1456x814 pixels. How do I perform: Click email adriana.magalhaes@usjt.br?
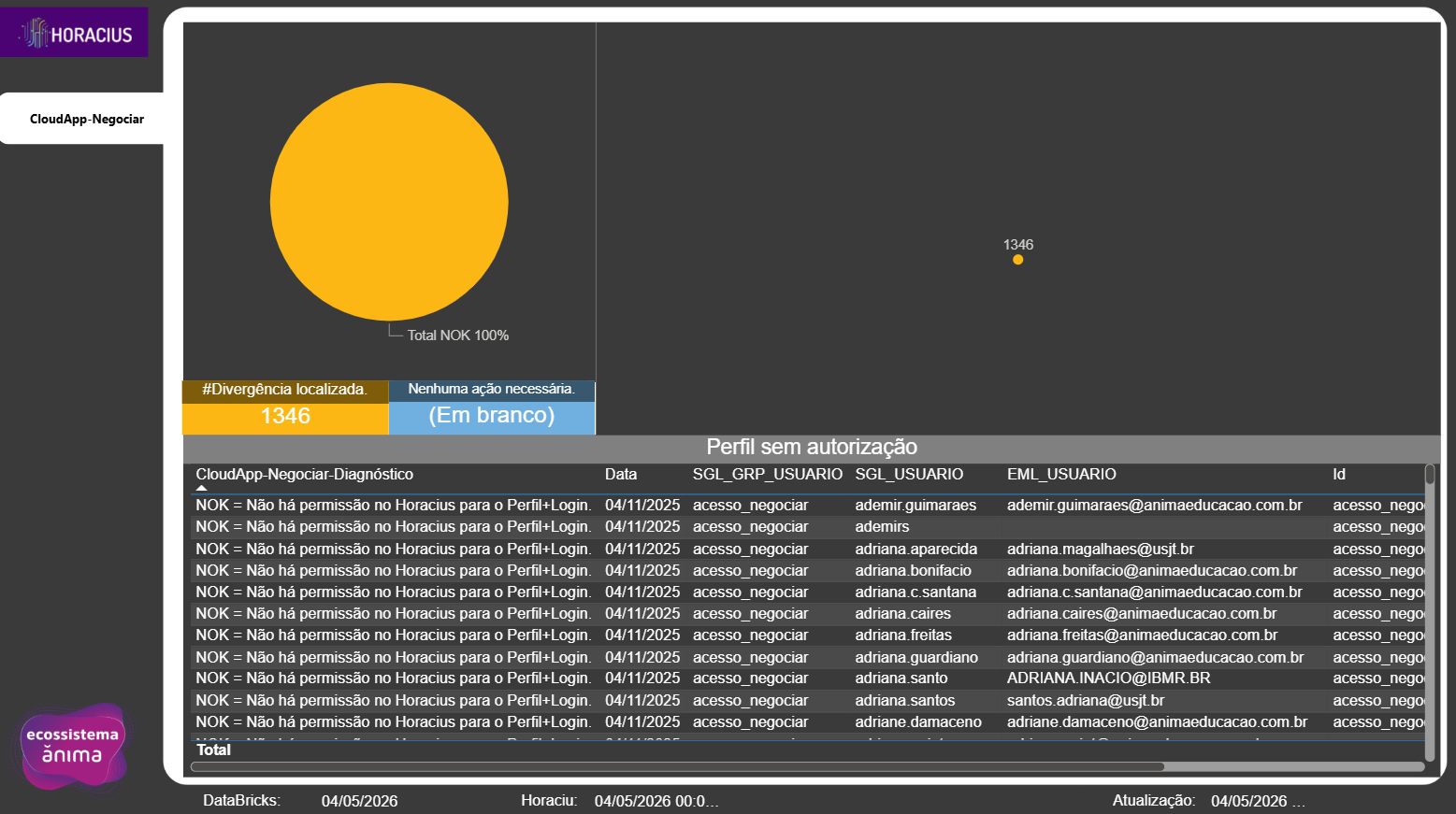click(1101, 550)
